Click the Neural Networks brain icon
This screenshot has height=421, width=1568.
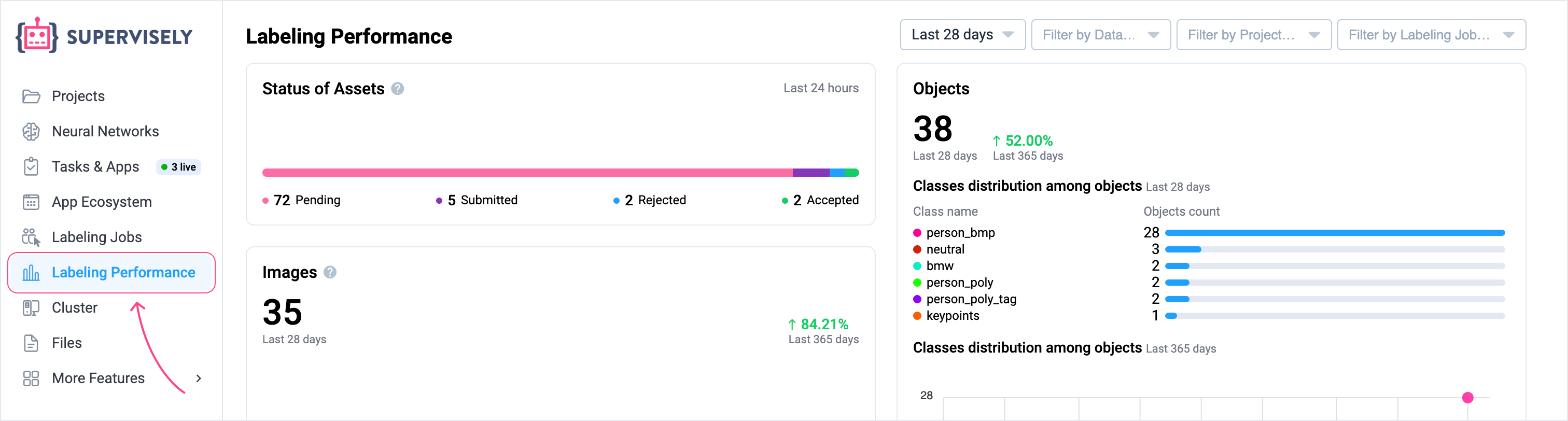[x=31, y=131]
